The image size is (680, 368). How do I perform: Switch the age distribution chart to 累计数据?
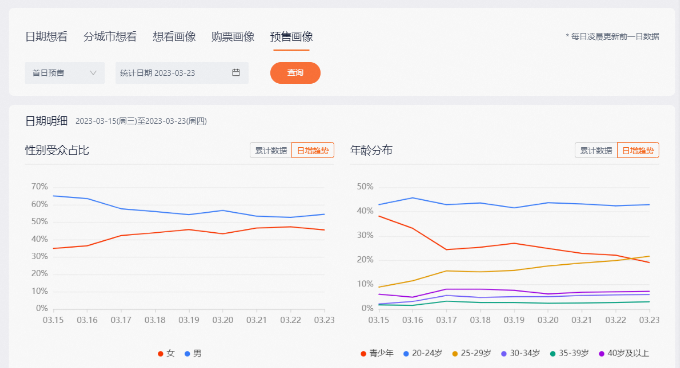tap(596, 150)
